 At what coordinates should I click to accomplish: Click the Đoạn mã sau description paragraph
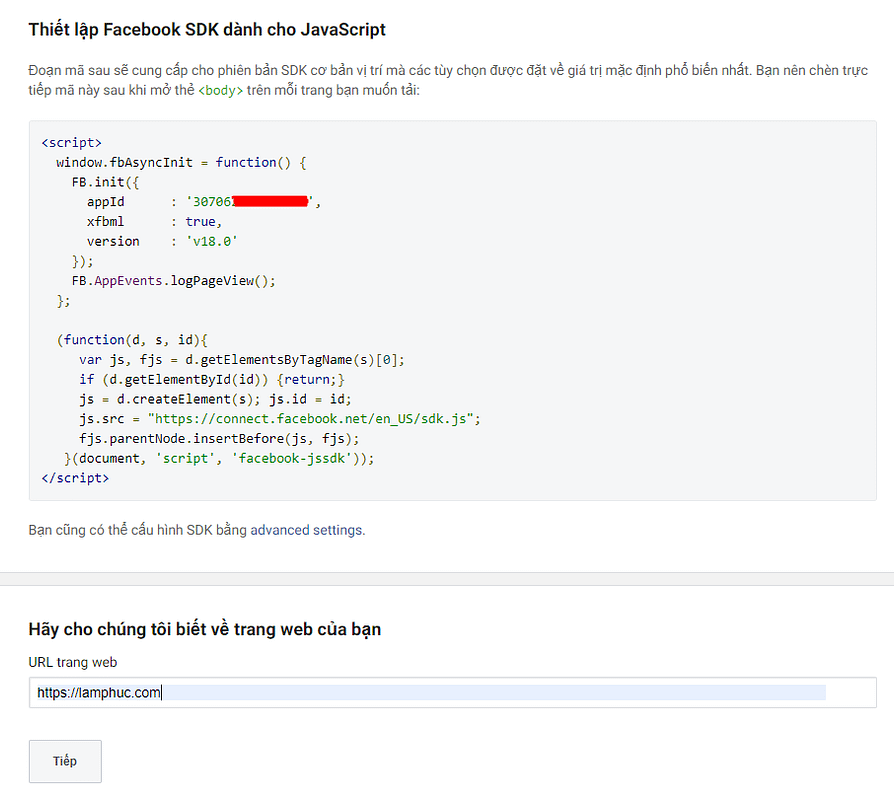pos(448,80)
